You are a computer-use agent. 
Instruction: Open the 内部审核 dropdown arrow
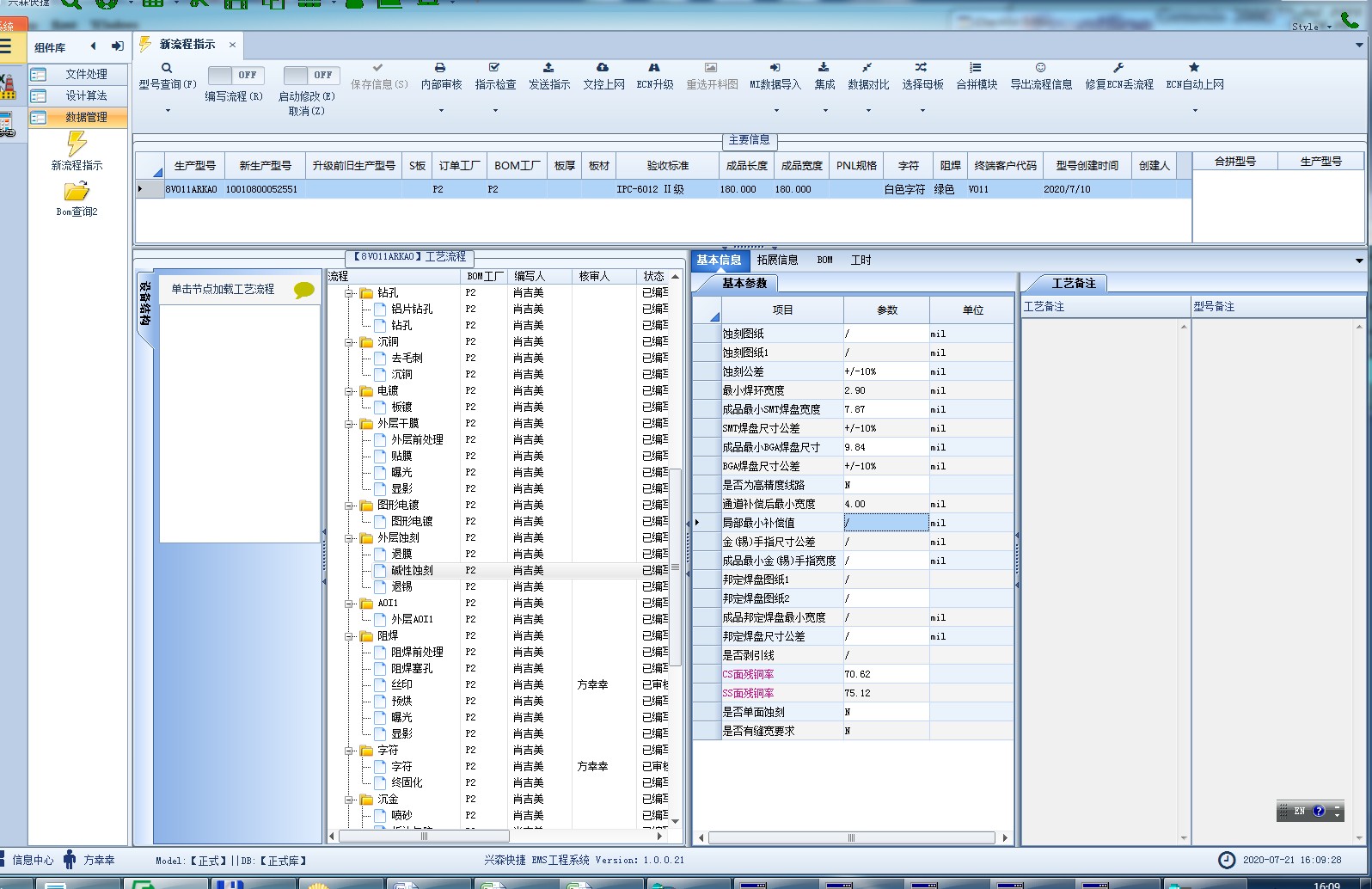(441, 110)
